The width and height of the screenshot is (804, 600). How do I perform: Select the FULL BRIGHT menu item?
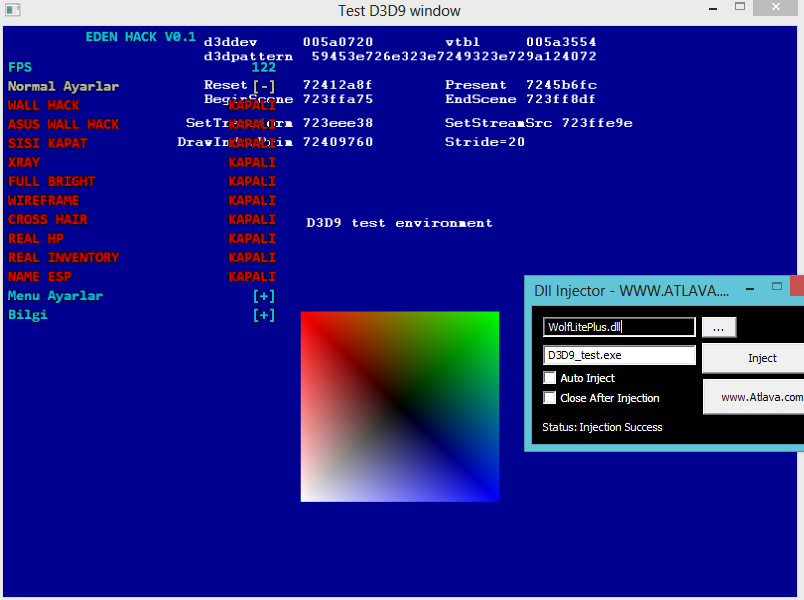click(52, 181)
